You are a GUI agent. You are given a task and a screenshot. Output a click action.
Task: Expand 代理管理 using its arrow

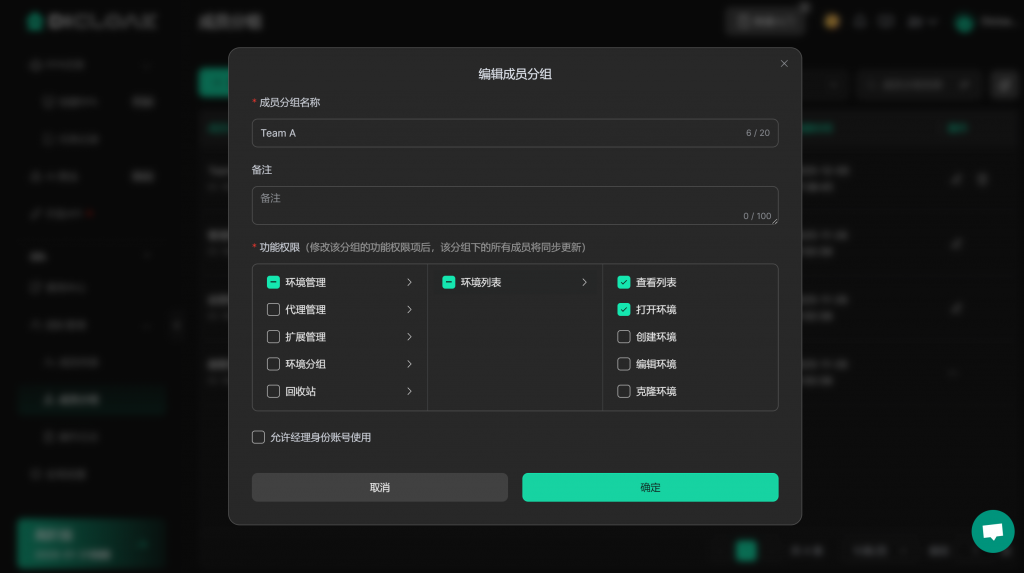pyautogui.click(x=409, y=310)
